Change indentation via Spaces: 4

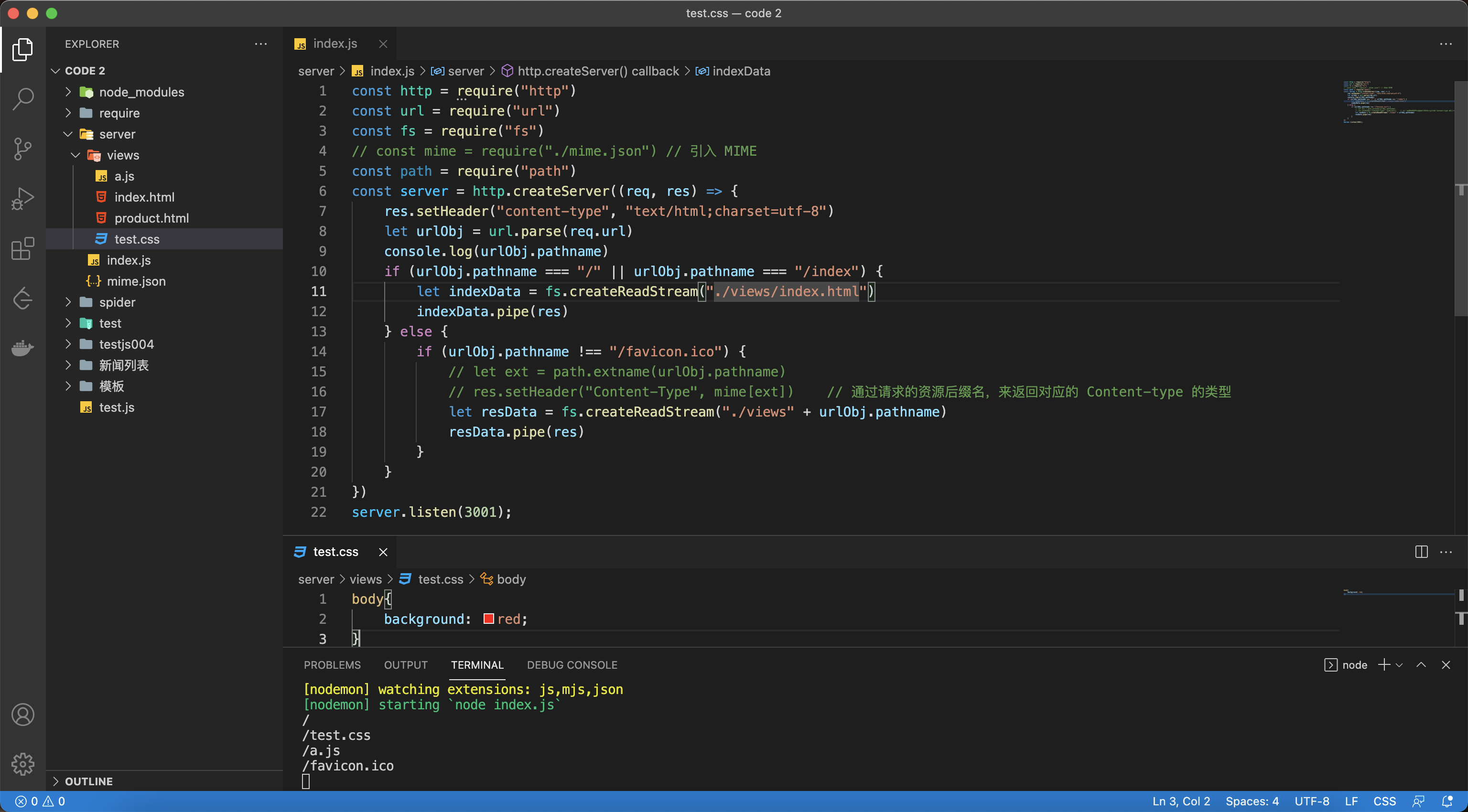click(x=1252, y=801)
